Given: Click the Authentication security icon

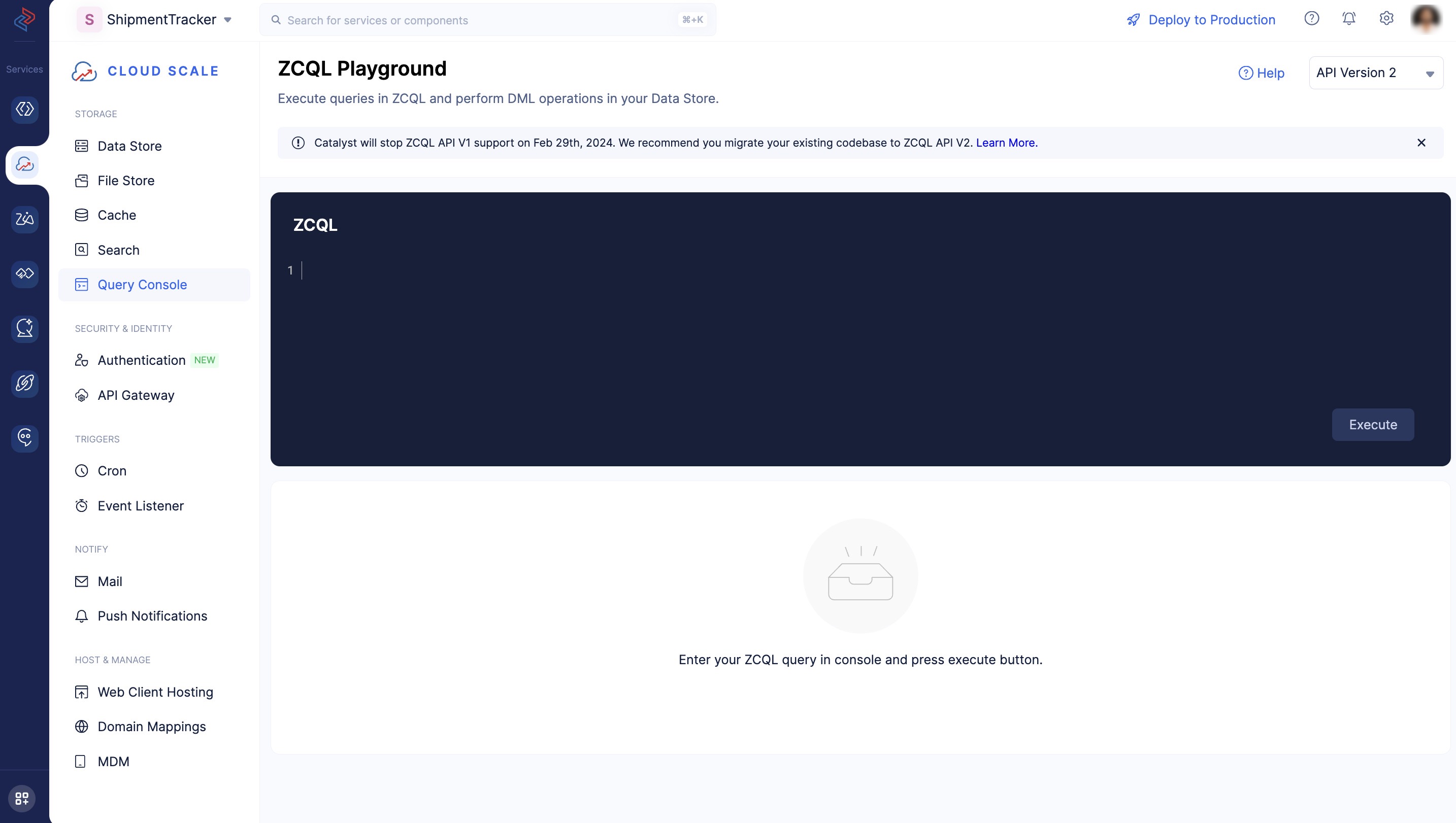Looking at the screenshot, I should click(x=81, y=360).
